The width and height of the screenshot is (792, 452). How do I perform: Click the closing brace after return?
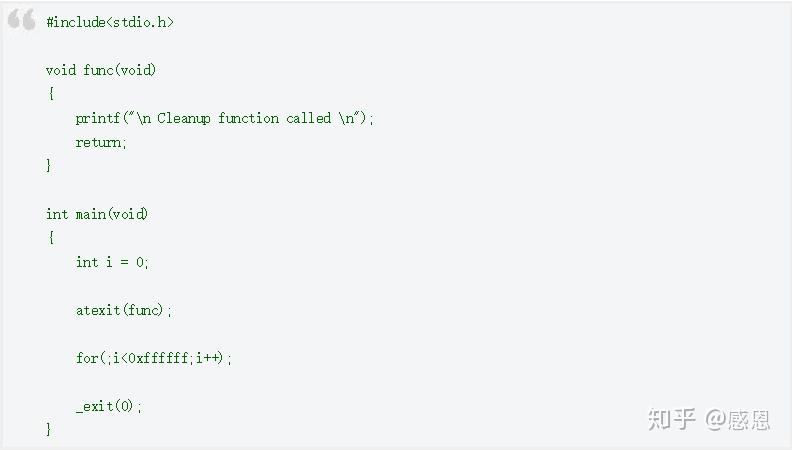pyautogui.click(x=50, y=166)
